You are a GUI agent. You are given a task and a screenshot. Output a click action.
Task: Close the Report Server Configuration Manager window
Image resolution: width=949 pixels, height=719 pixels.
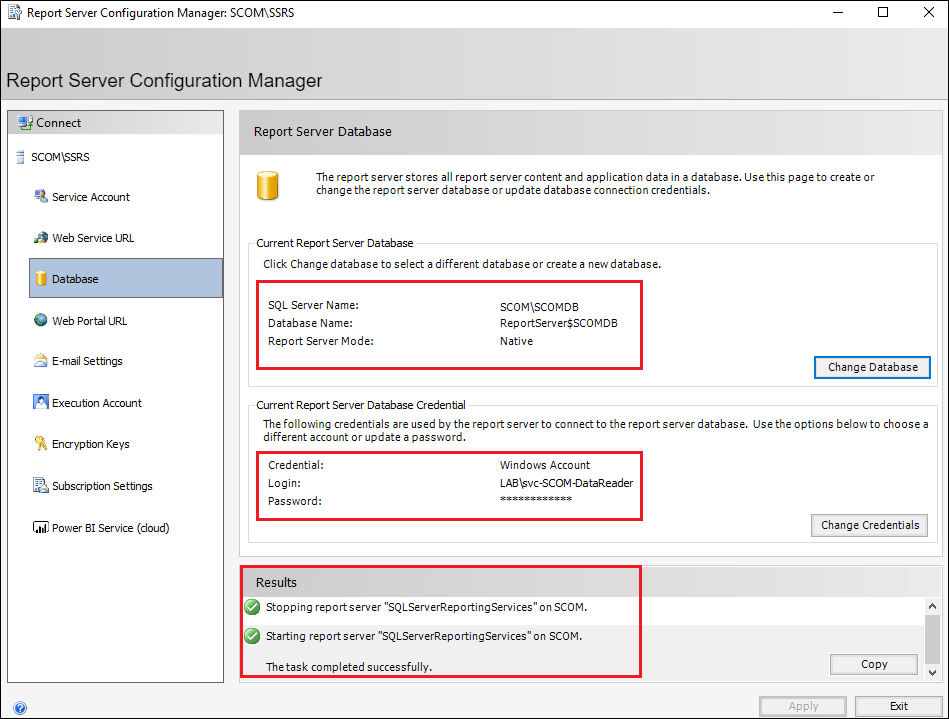point(928,12)
